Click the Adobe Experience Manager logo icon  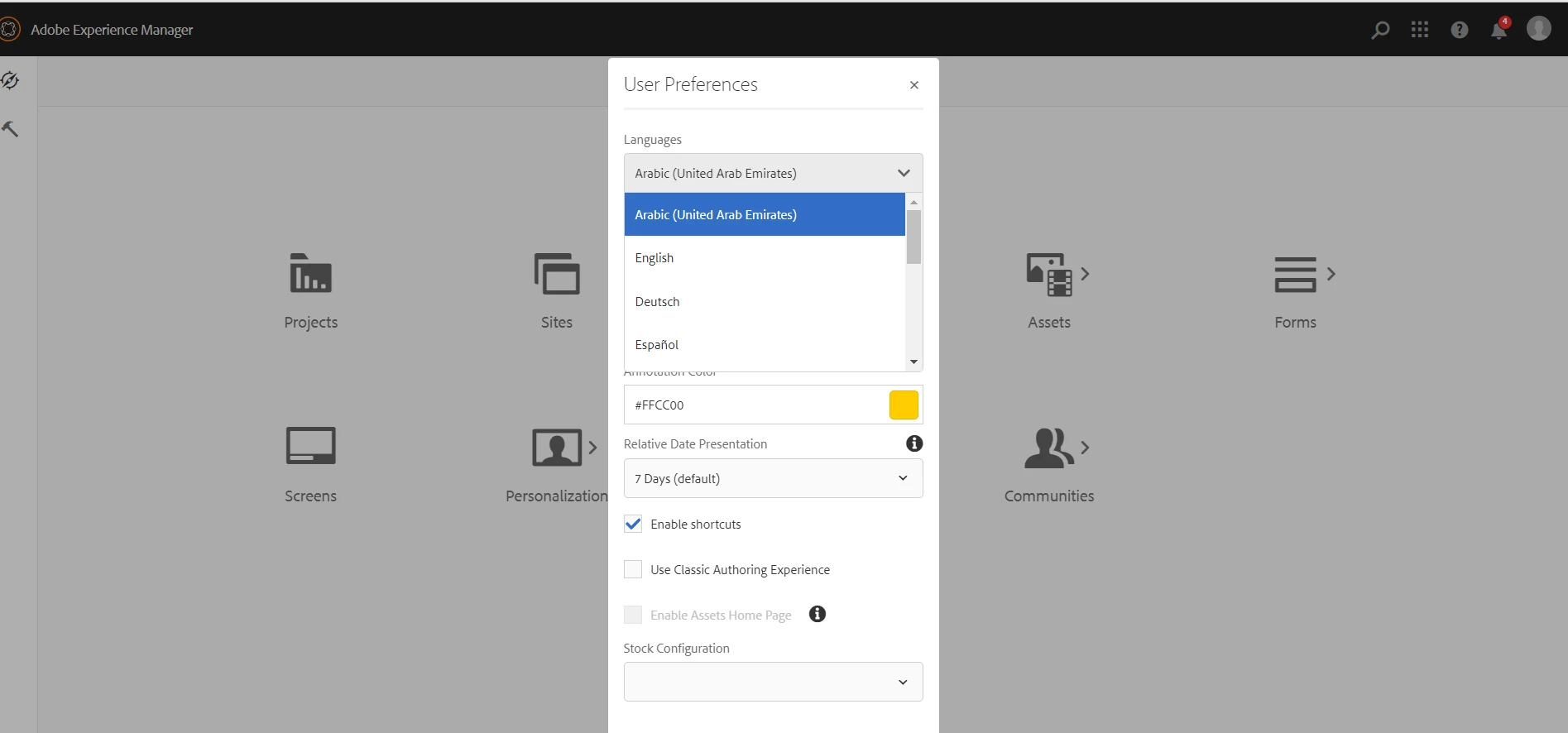9,30
